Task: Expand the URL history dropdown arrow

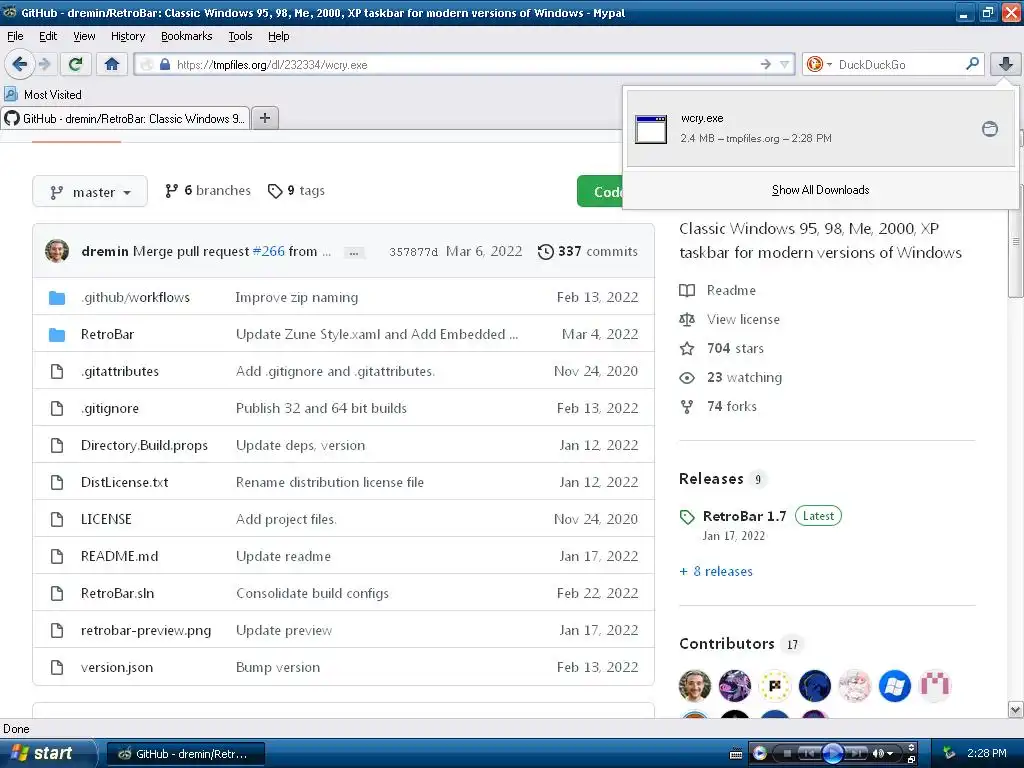Action: point(784,64)
